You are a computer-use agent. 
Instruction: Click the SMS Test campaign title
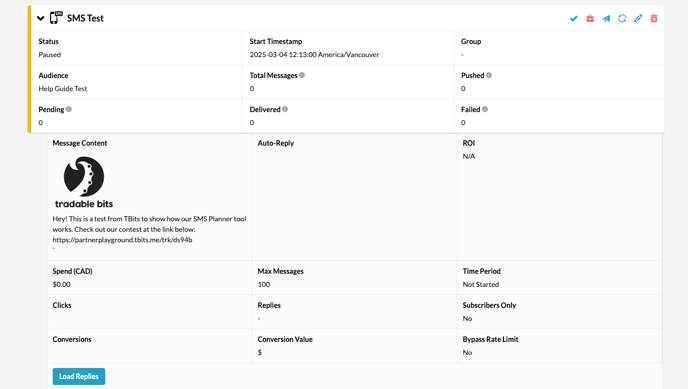click(x=85, y=18)
